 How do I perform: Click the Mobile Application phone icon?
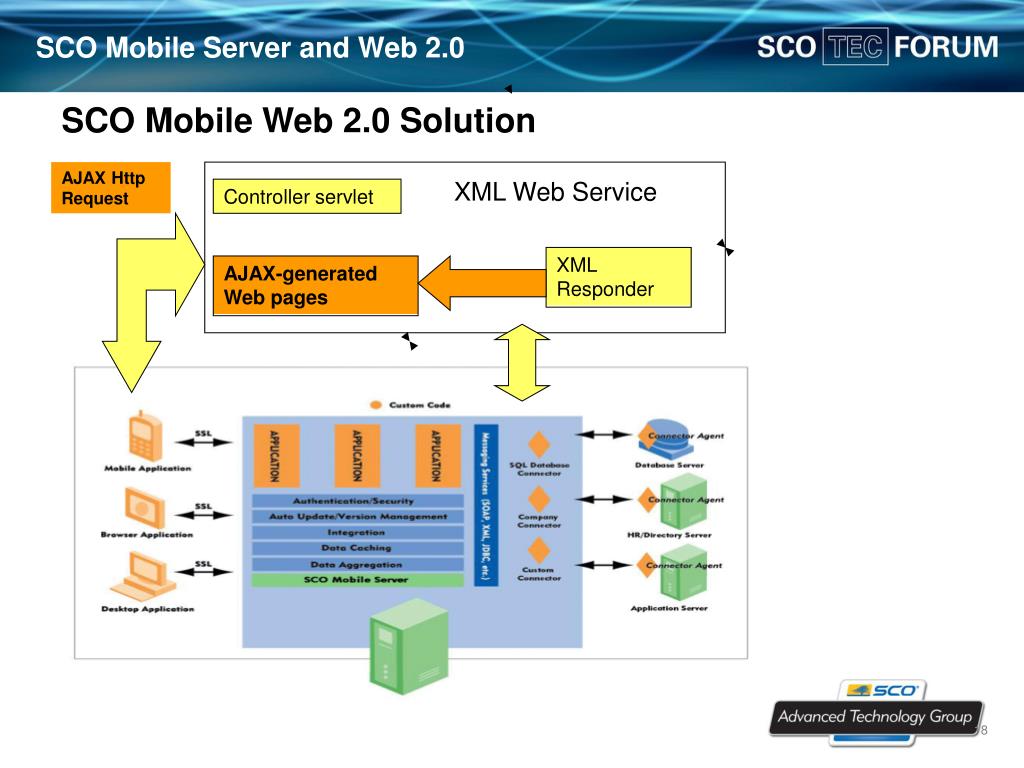[145, 436]
